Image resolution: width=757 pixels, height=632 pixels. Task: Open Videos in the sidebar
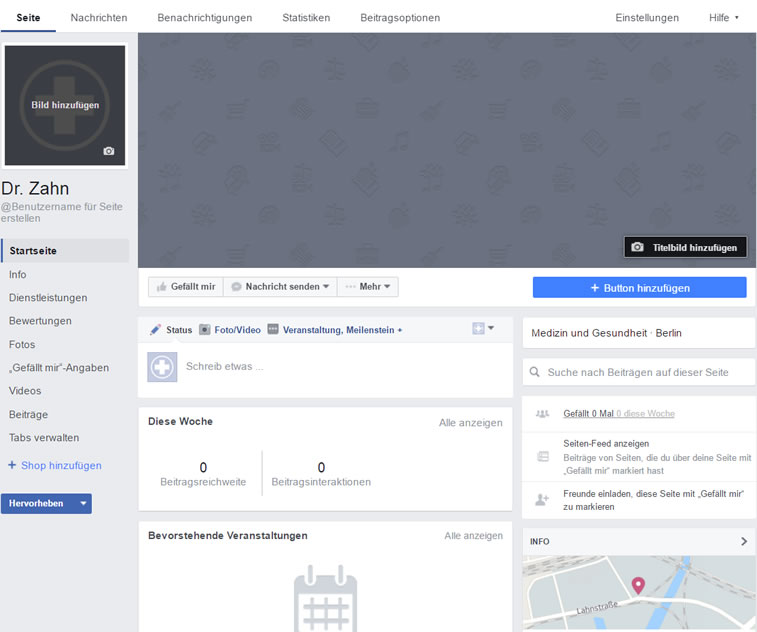point(25,391)
